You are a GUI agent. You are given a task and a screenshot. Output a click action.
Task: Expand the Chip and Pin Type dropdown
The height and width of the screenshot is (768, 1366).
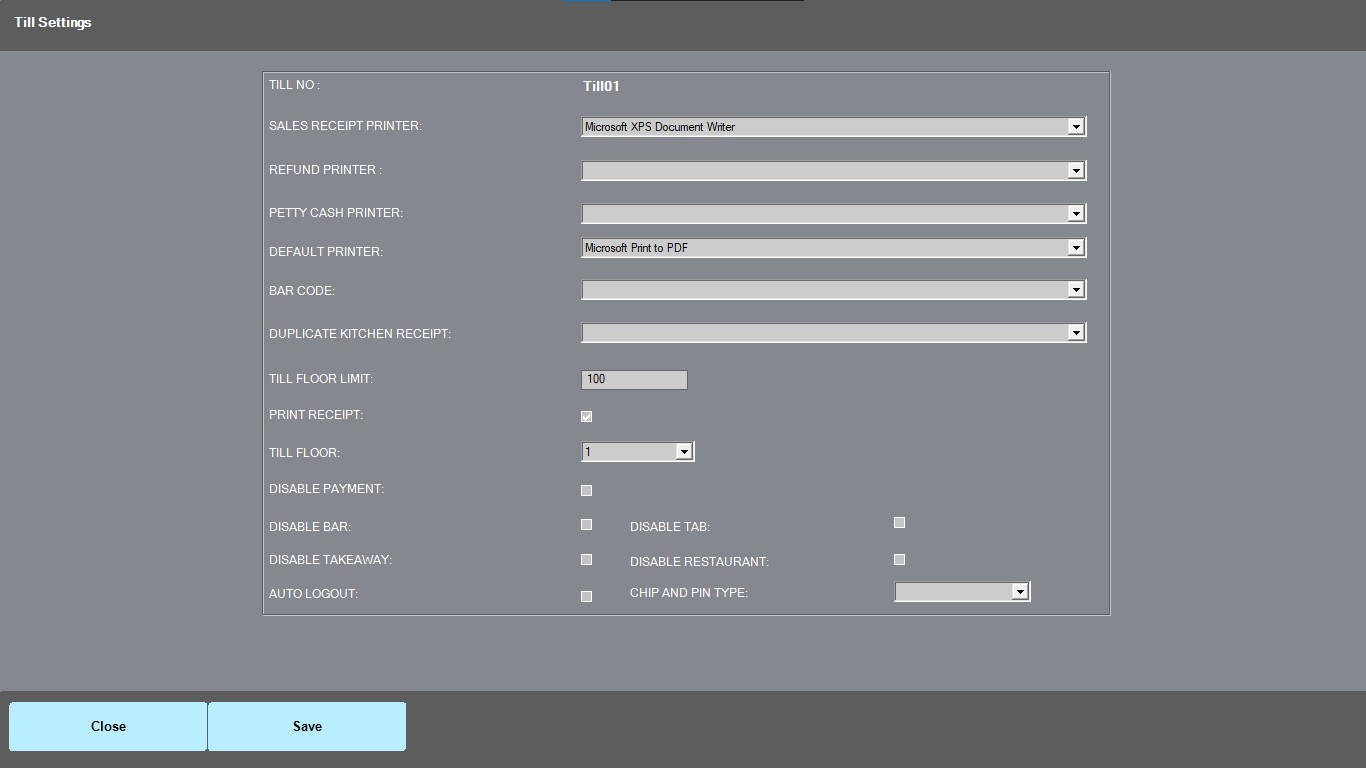pos(1019,592)
